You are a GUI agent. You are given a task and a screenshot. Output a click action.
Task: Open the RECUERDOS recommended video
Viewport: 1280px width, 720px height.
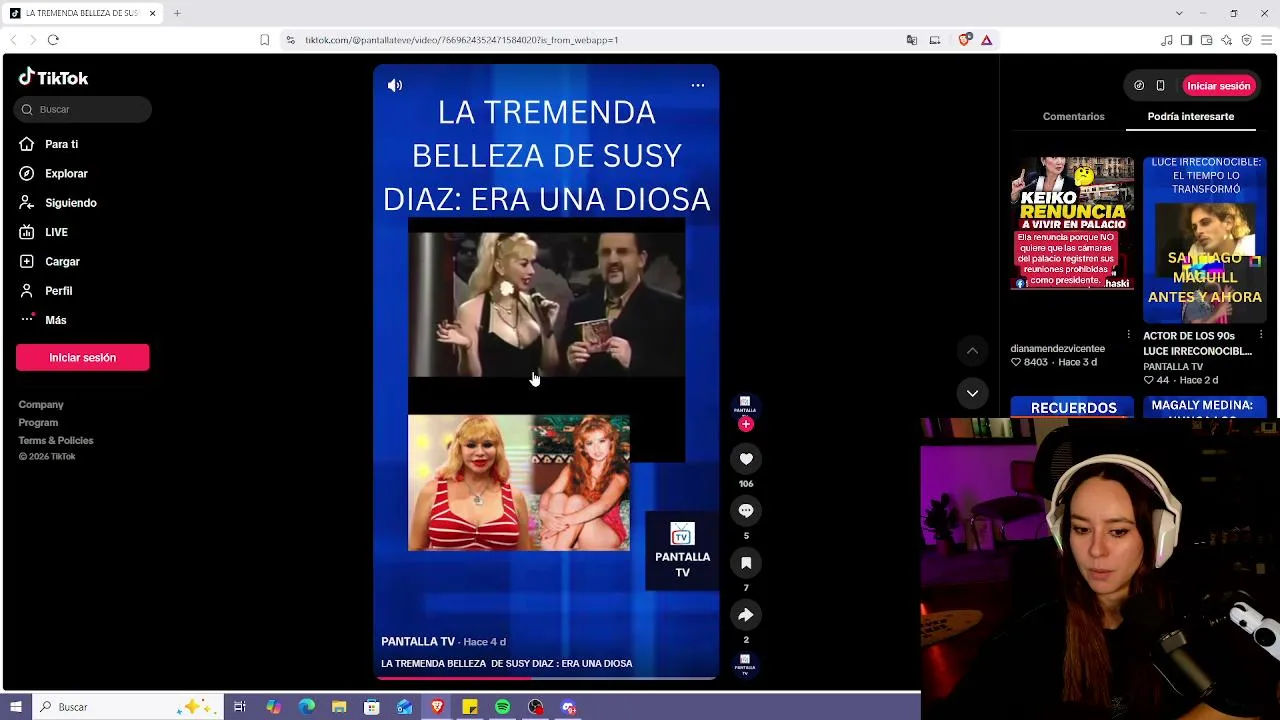pyautogui.click(x=1072, y=408)
